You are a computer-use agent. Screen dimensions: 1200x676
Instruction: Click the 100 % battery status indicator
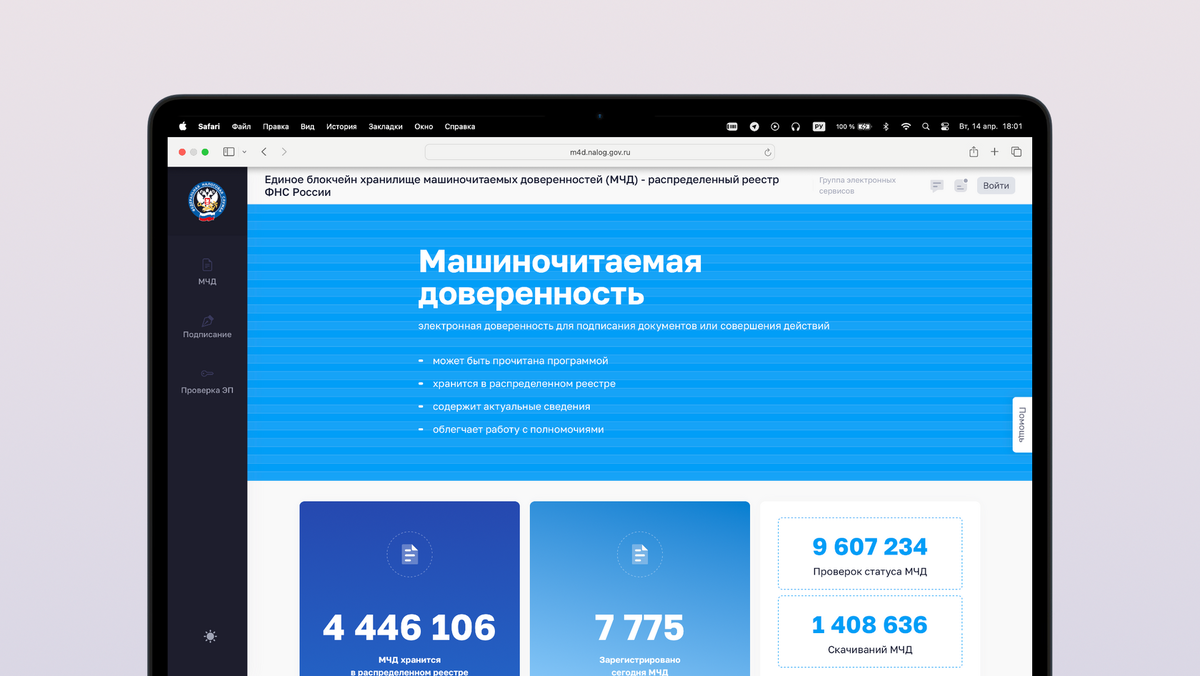(x=854, y=127)
